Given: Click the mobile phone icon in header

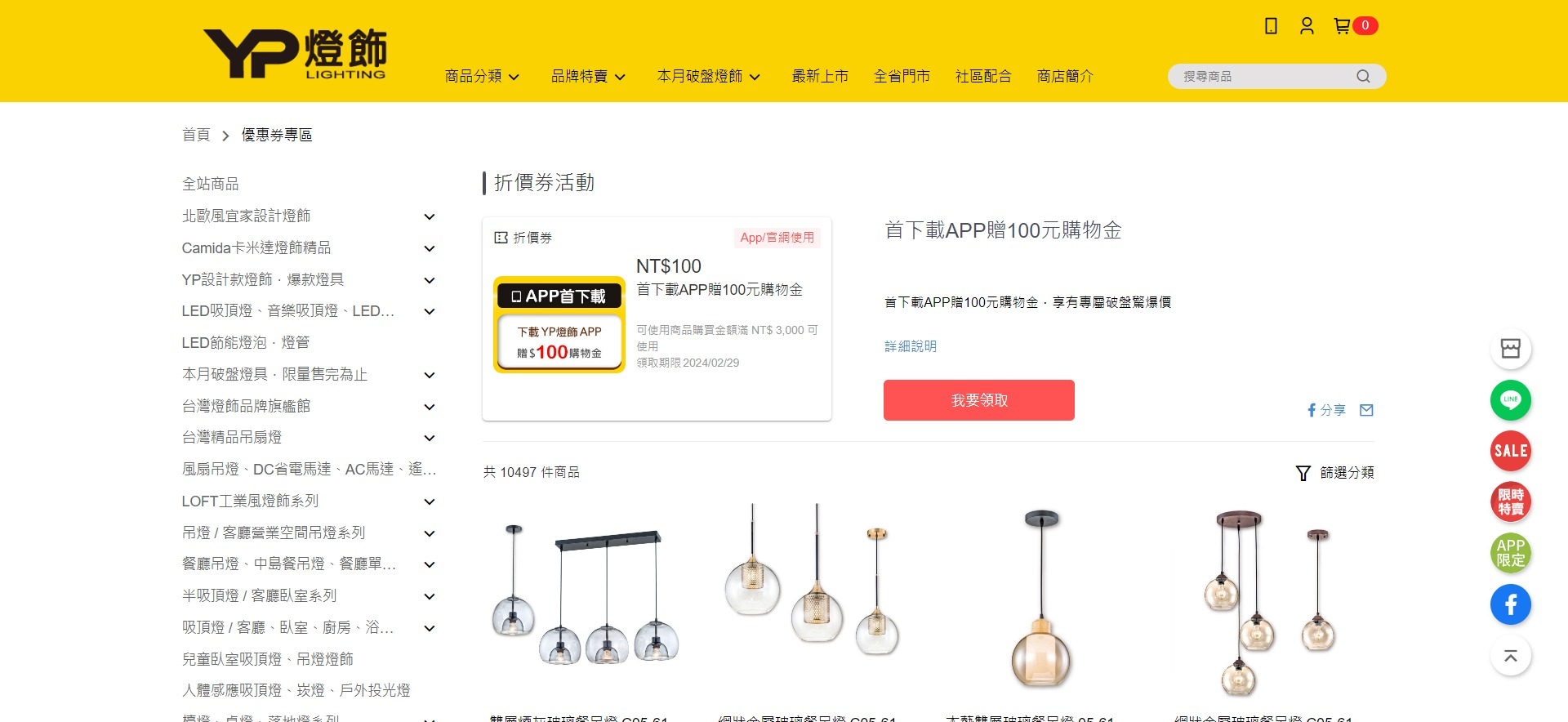Looking at the screenshot, I should tap(1271, 26).
